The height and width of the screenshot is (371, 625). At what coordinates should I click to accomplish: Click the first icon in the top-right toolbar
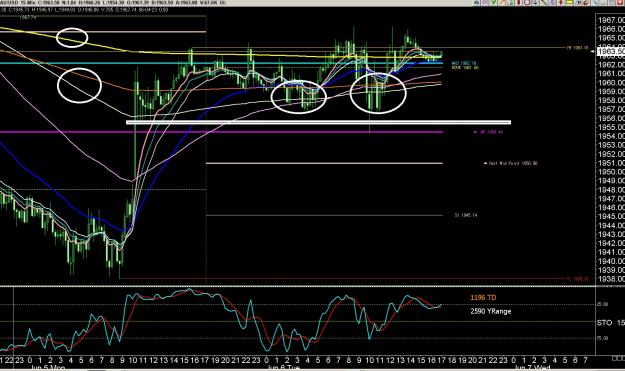pyautogui.click(x=476, y=2)
